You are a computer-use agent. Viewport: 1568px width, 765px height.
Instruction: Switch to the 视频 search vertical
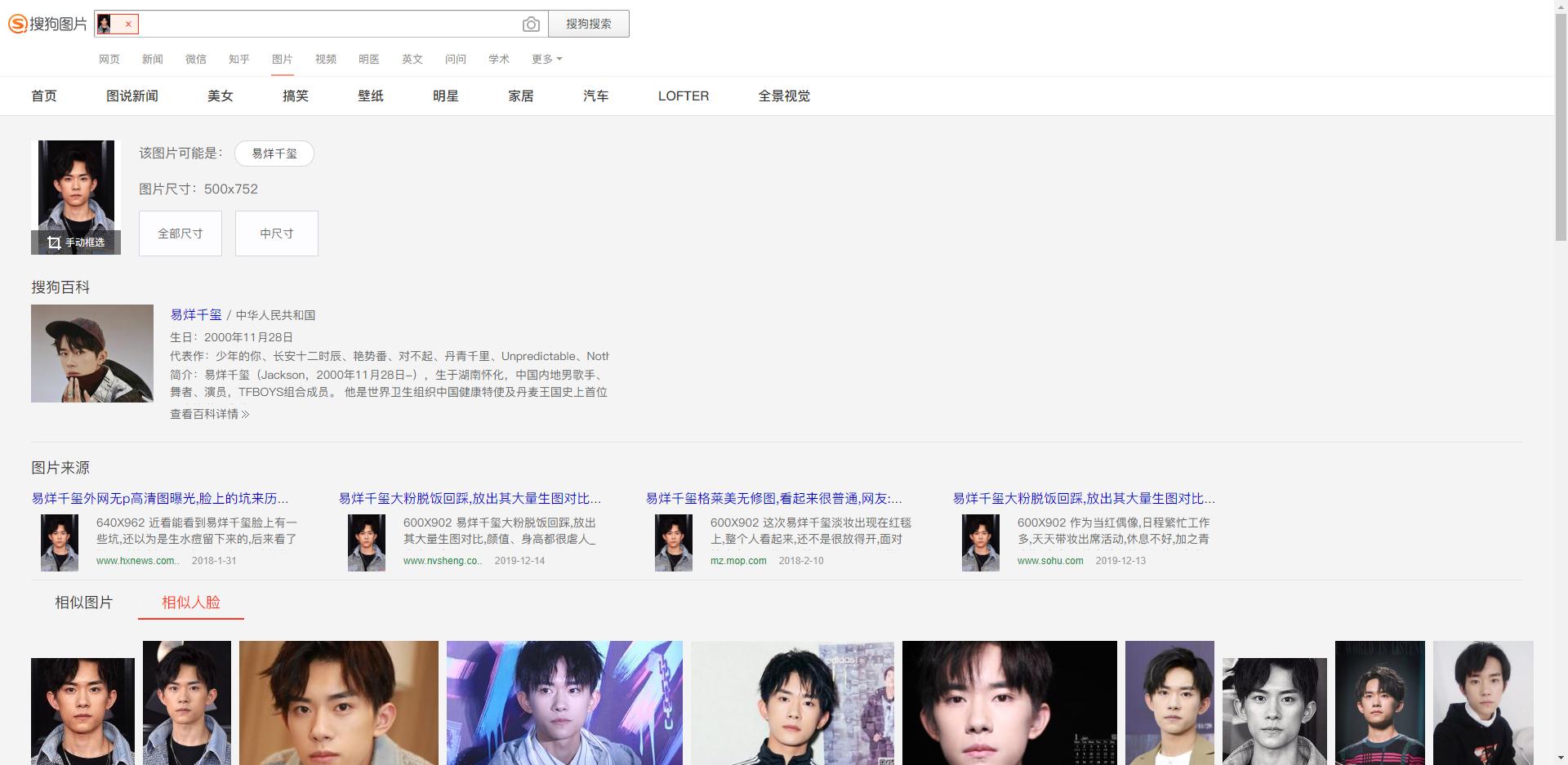325,59
